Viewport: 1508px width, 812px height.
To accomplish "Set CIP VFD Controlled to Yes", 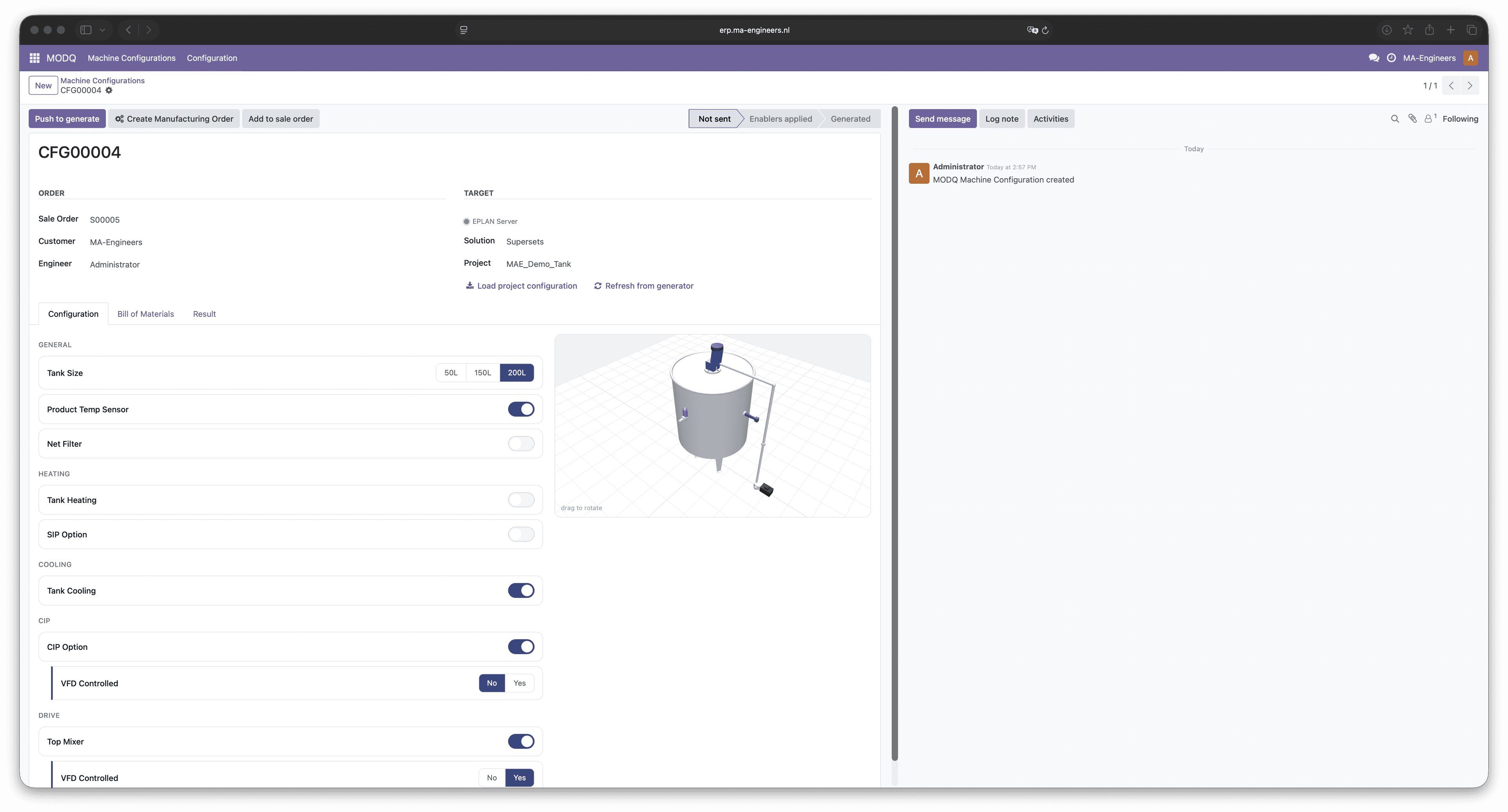I will [519, 683].
